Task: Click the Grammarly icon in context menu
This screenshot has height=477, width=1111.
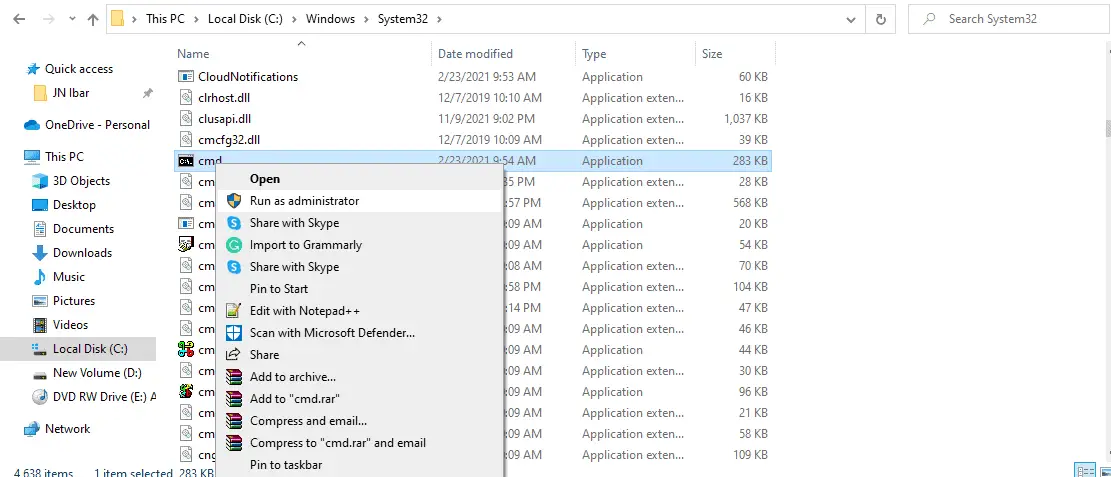Action: pyautogui.click(x=234, y=245)
